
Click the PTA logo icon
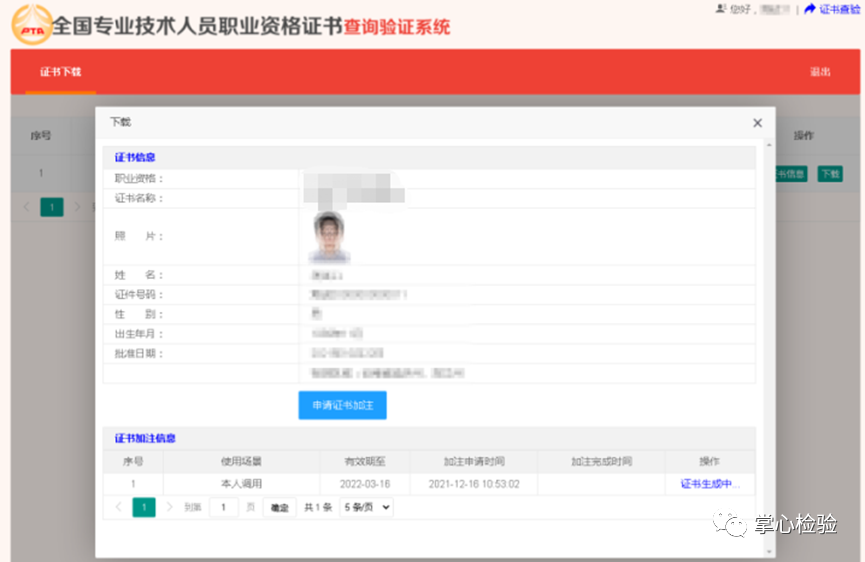coord(32,25)
